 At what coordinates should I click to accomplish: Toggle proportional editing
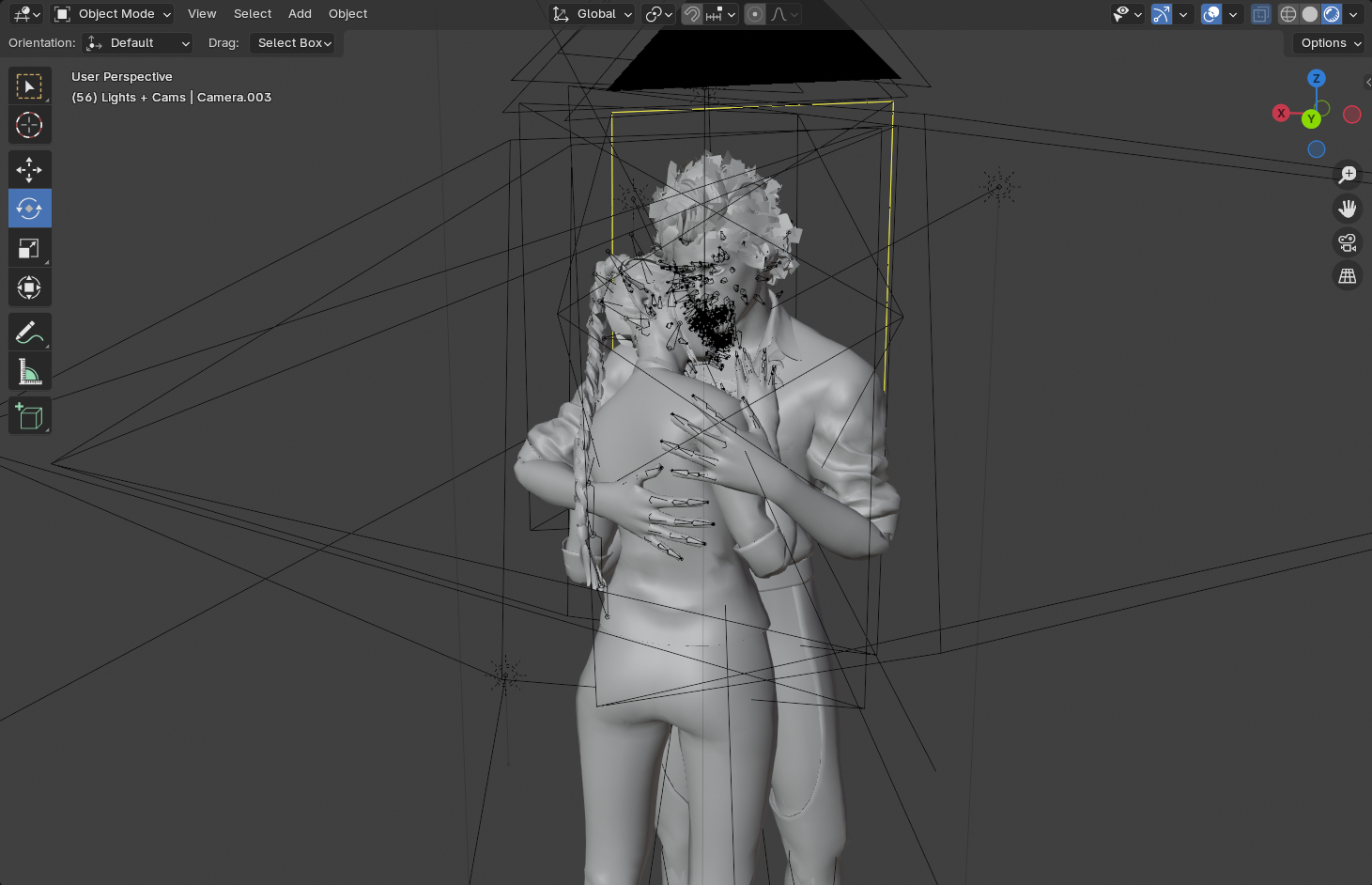tap(755, 14)
